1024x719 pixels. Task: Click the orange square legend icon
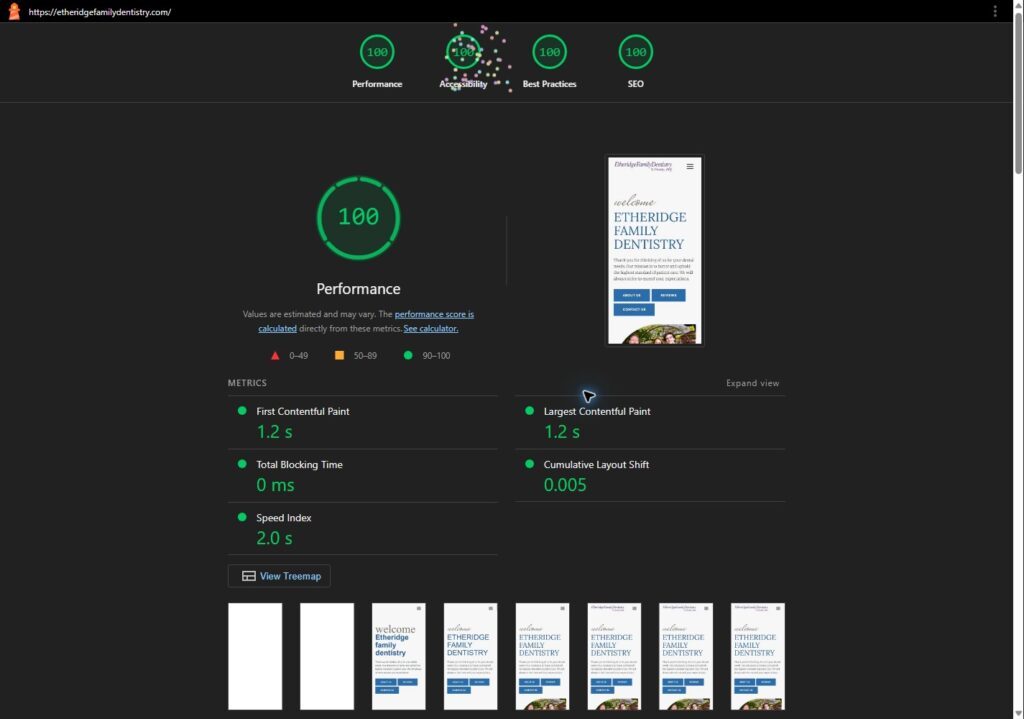tap(339, 355)
